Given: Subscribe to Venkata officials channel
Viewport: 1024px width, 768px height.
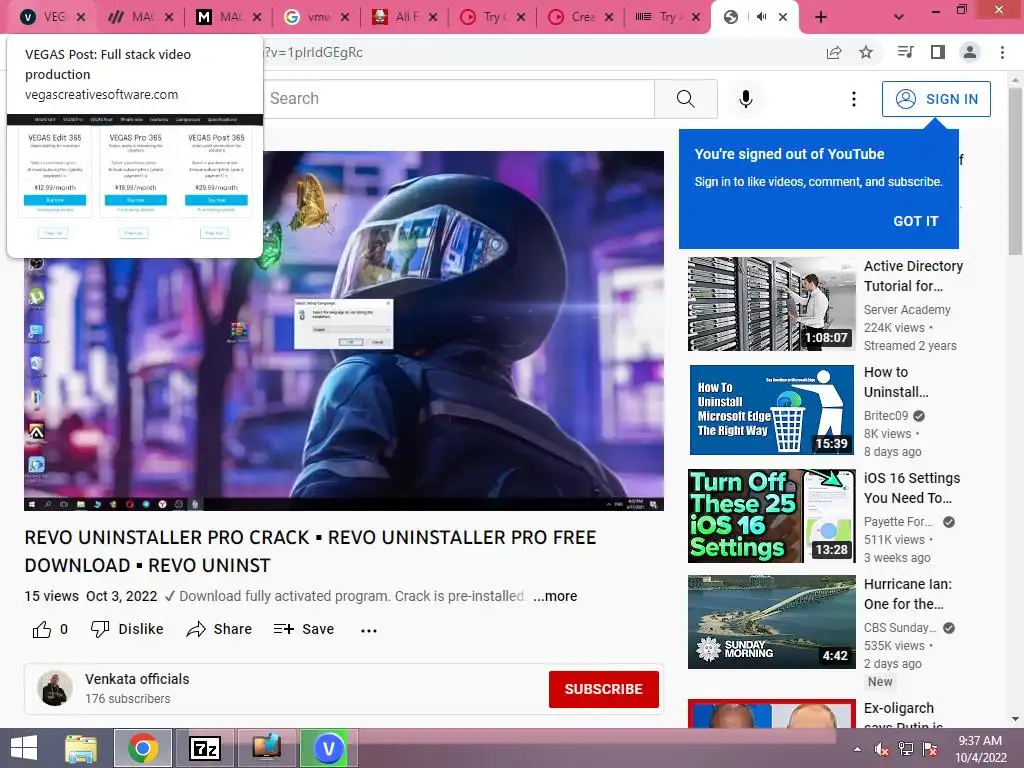Looking at the screenshot, I should [603, 689].
